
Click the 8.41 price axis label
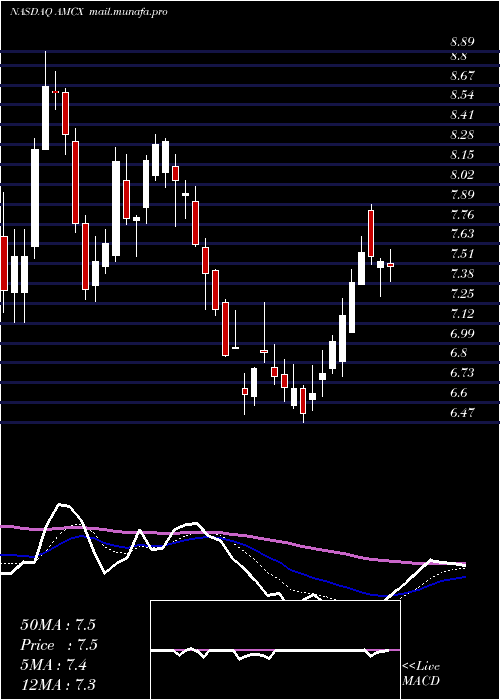pyautogui.click(x=462, y=115)
